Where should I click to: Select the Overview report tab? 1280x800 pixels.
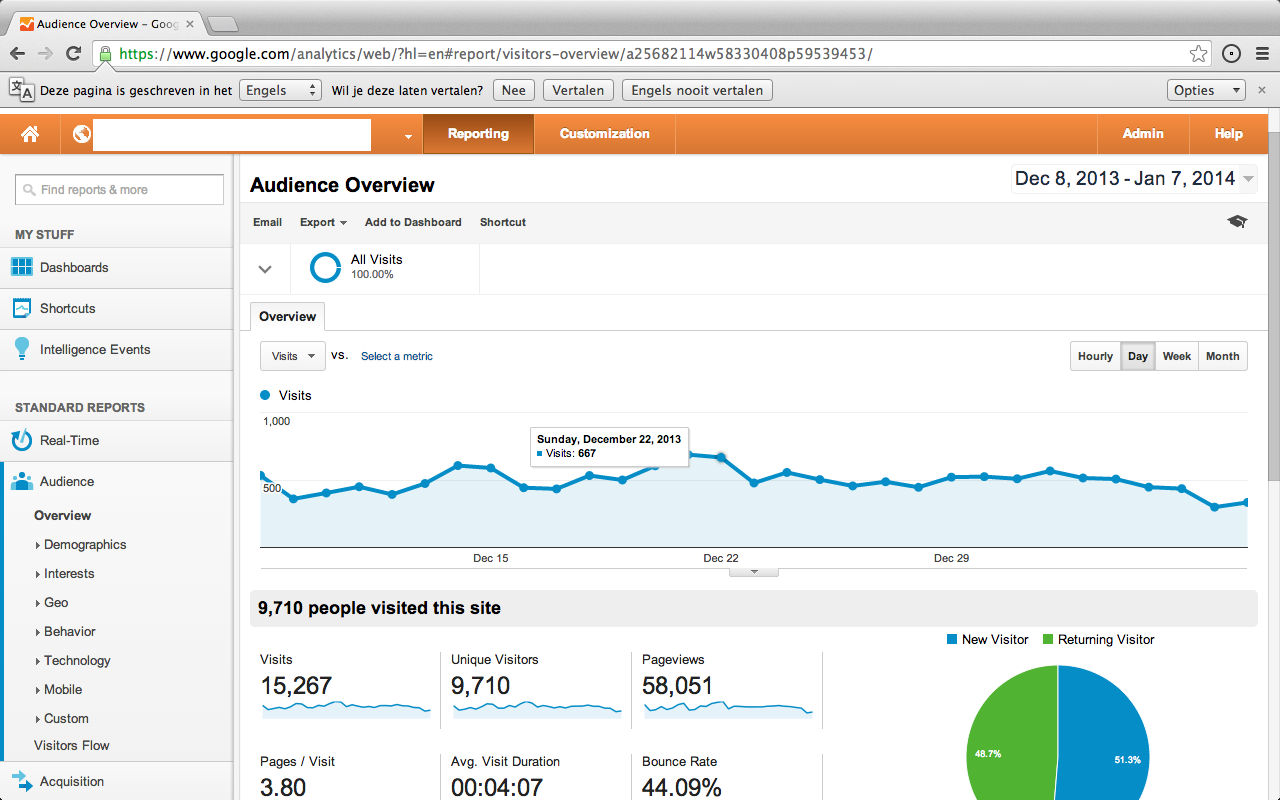[x=287, y=316]
